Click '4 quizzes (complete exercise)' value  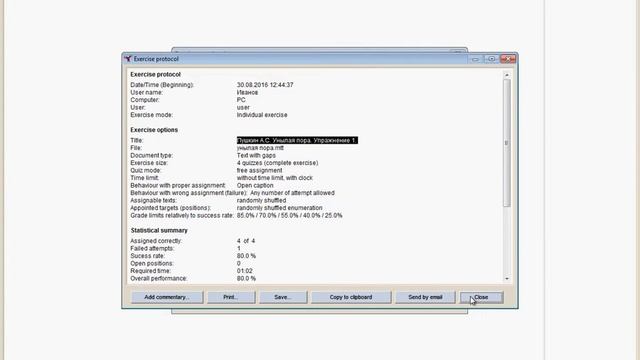click(277, 163)
